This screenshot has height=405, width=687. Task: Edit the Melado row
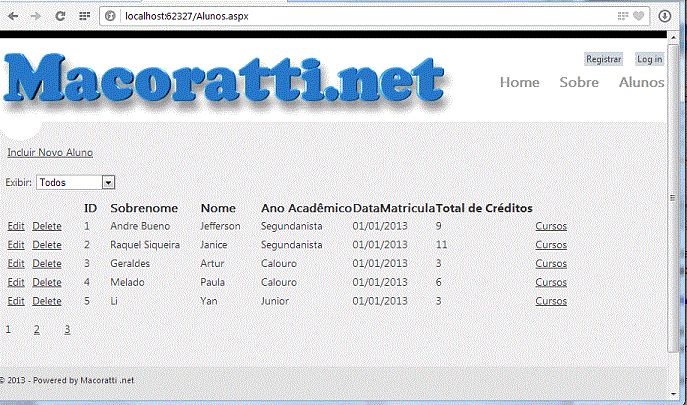coord(16,282)
